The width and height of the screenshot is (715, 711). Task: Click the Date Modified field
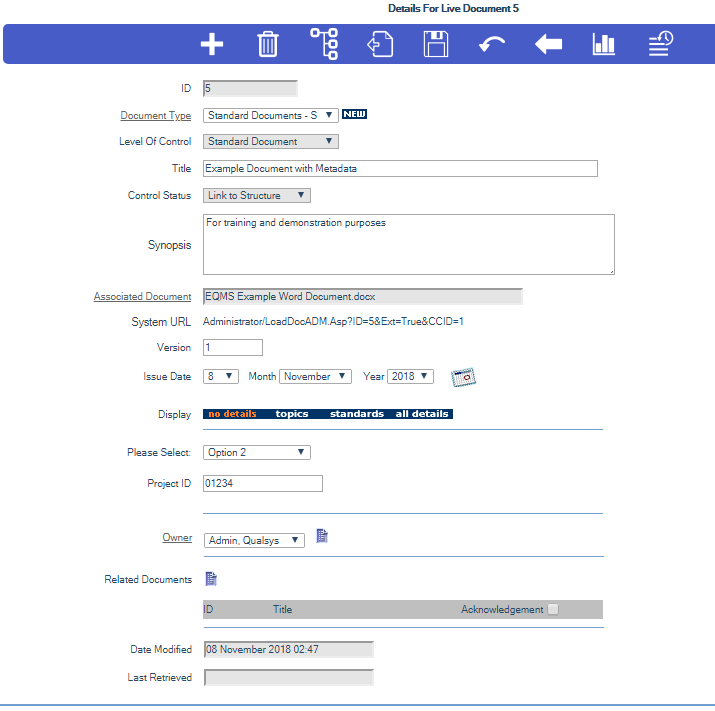(x=289, y=649)
